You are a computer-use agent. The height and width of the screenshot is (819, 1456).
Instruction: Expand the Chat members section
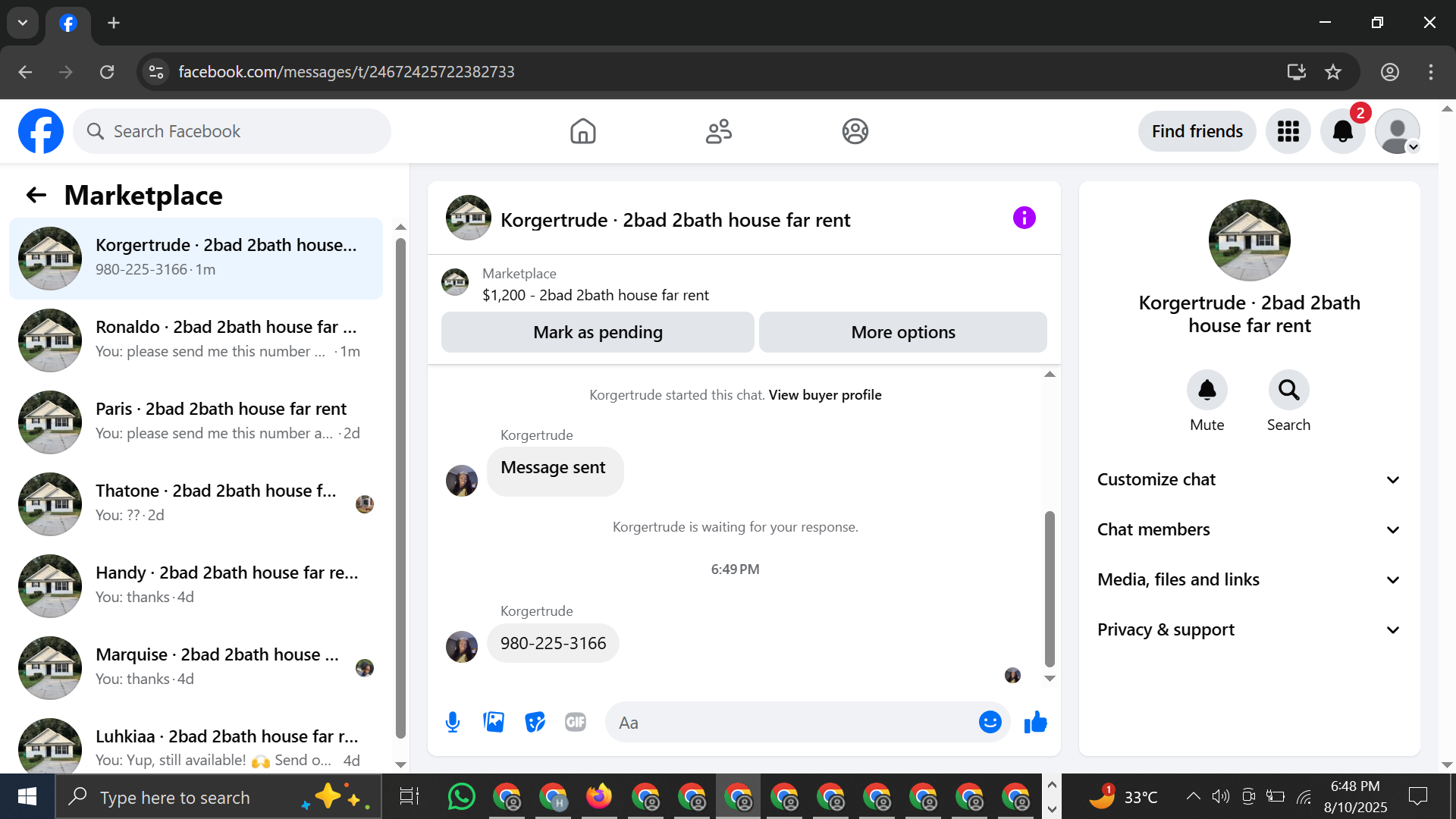pos(1249,529)
